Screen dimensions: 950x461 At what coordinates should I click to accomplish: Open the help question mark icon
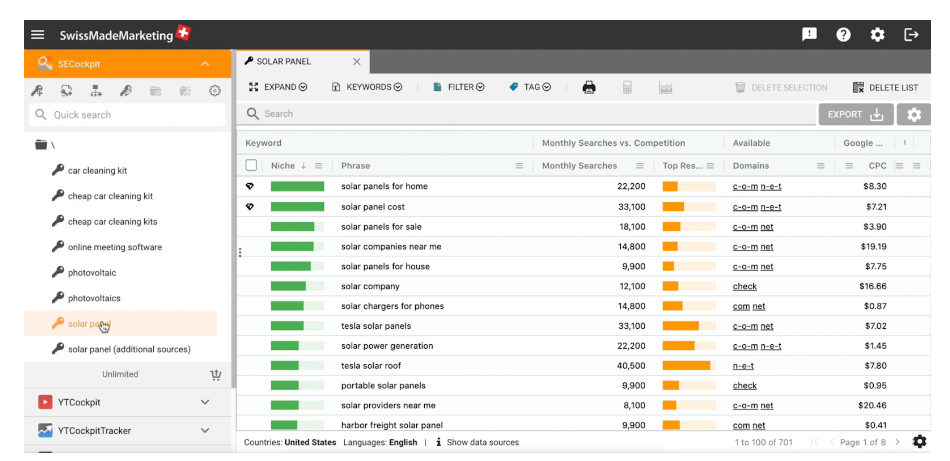coord(843,34)
